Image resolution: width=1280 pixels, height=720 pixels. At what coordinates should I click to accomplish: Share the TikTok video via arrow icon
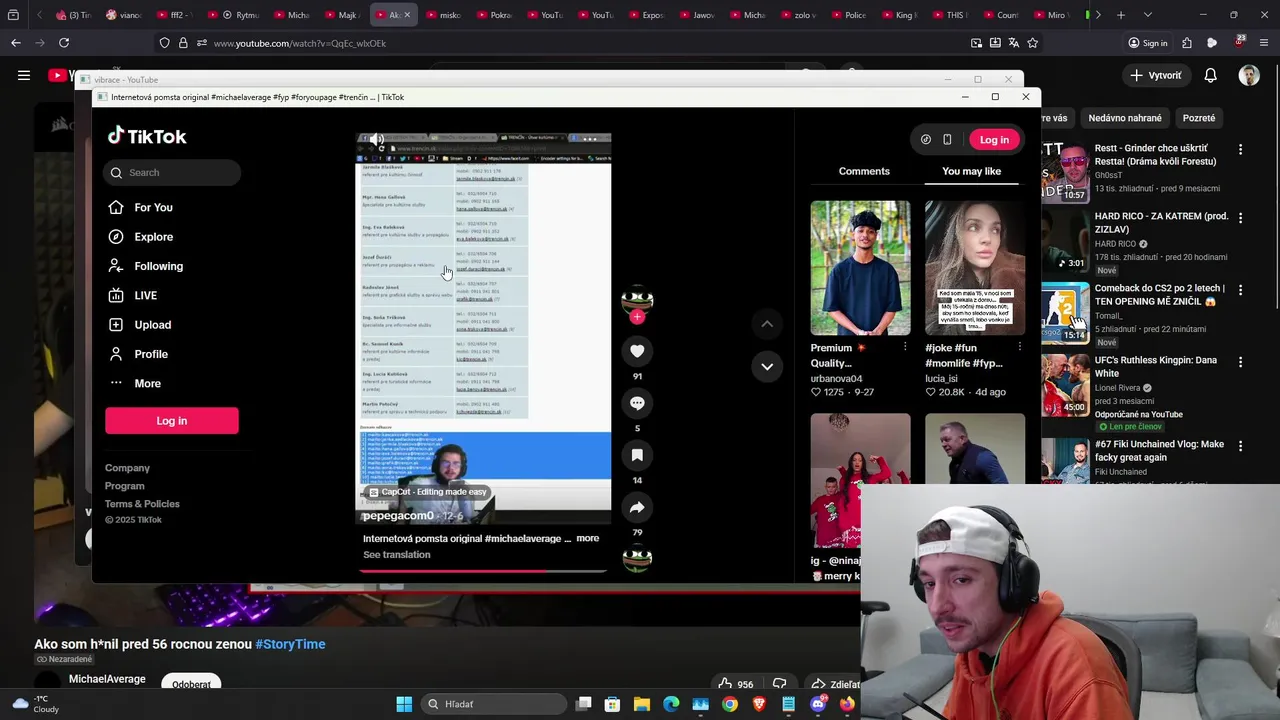pos(637,507)
